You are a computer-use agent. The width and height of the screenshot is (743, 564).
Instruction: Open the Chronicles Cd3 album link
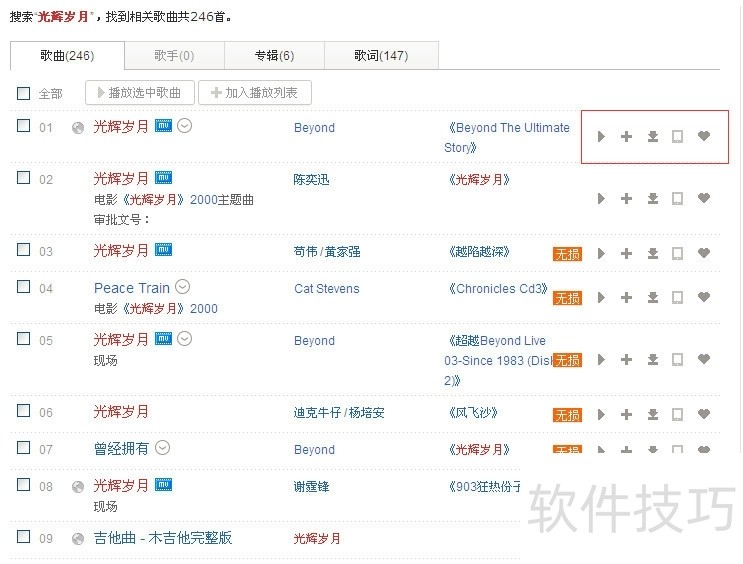click(498, 289)
